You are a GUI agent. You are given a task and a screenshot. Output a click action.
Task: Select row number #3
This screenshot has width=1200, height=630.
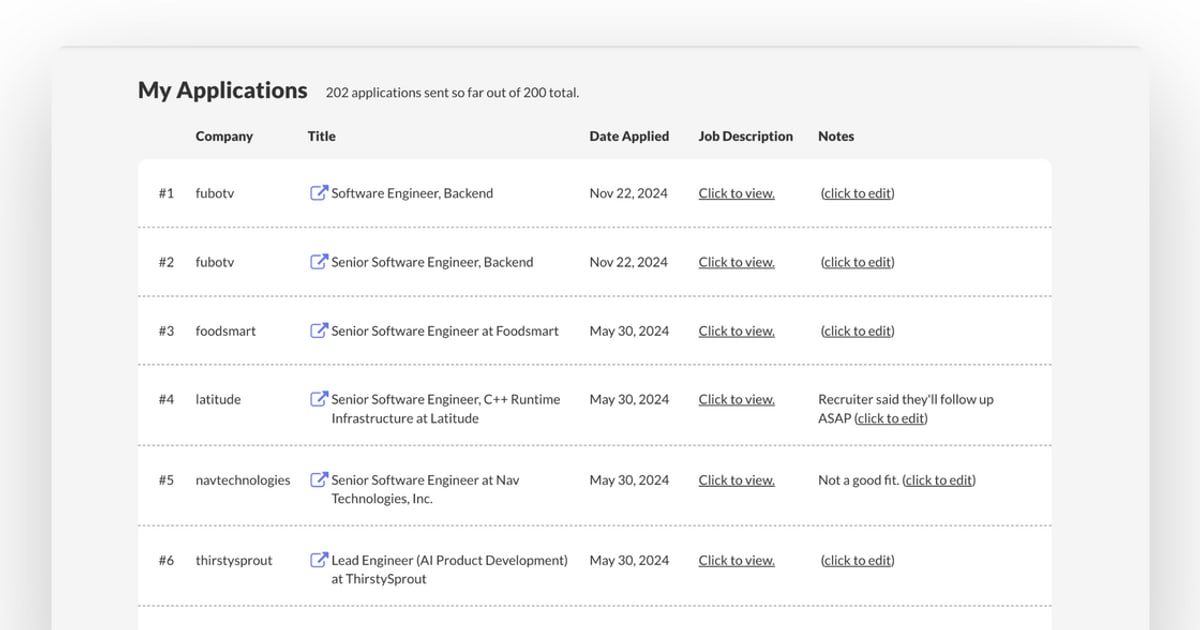(166, 331)
